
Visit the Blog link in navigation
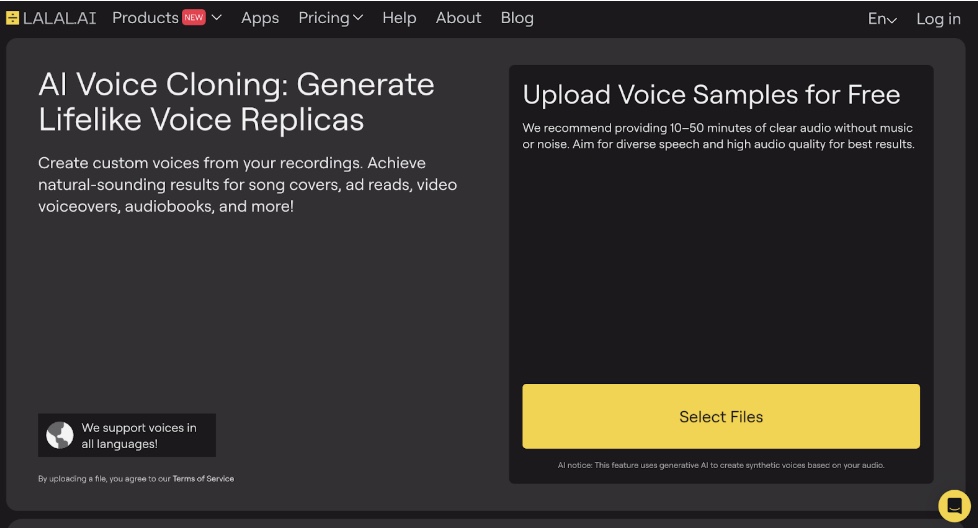click(517, 18)
